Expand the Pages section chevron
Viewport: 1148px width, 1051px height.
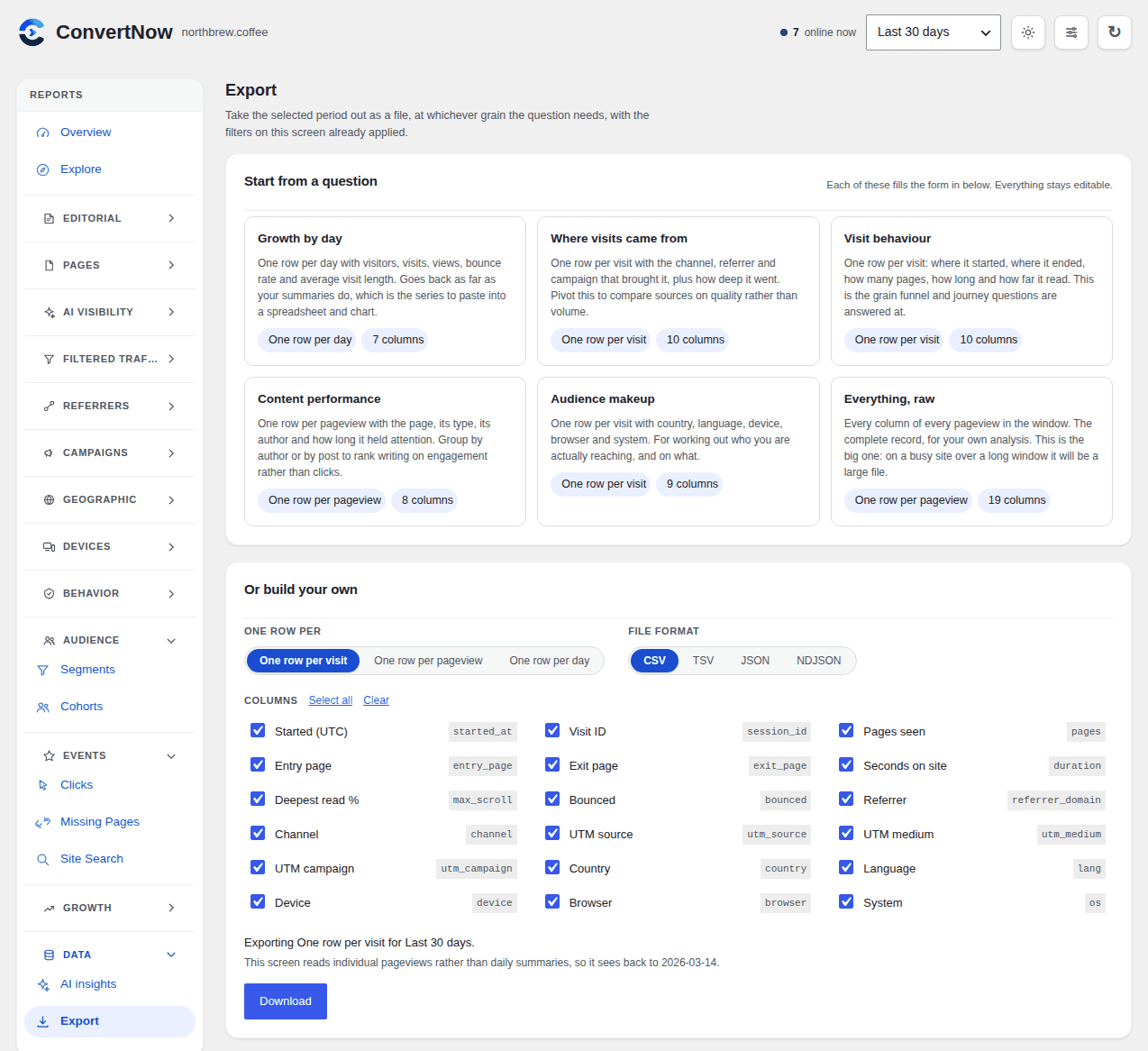pyautogui.click(x=171, y=266)
